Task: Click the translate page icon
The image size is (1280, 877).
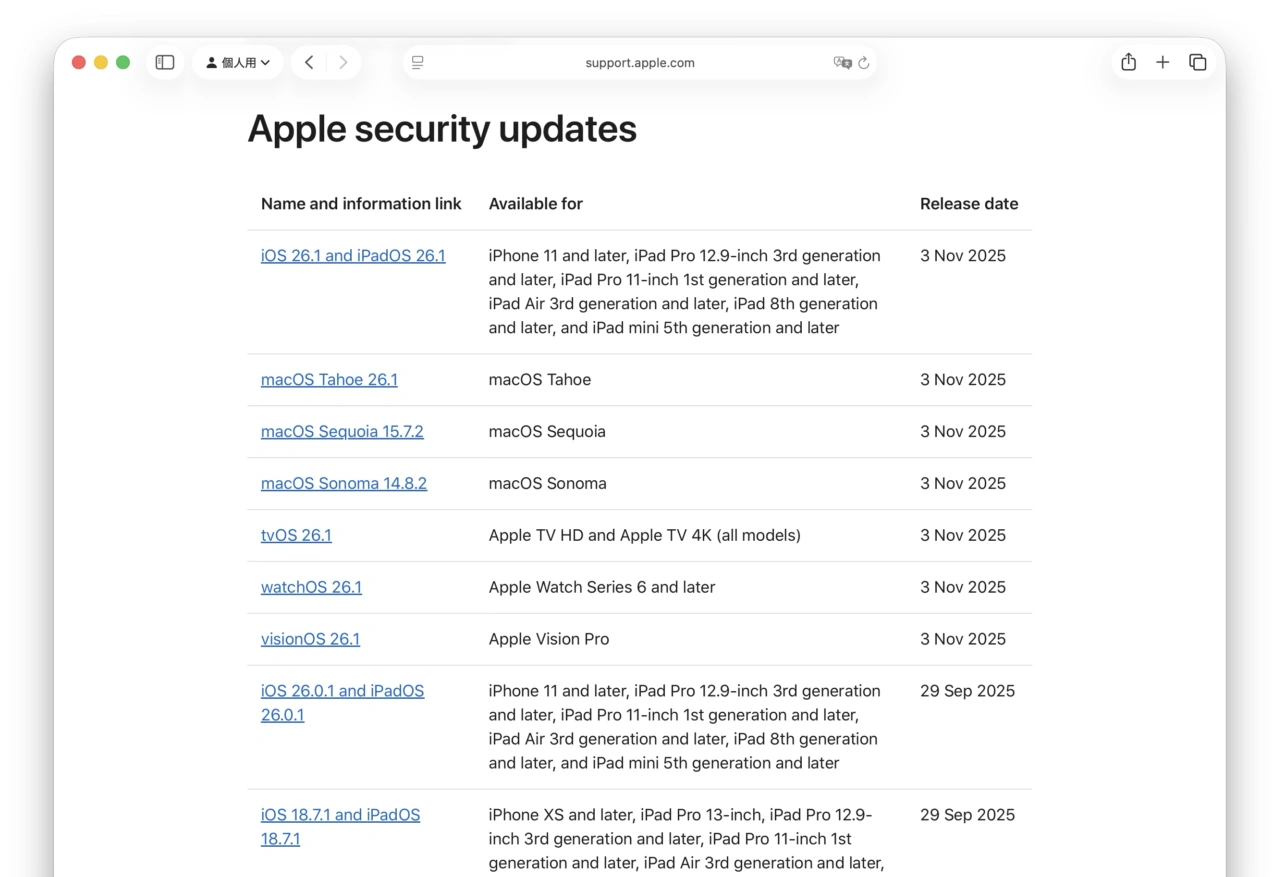Action: (842, 62)
